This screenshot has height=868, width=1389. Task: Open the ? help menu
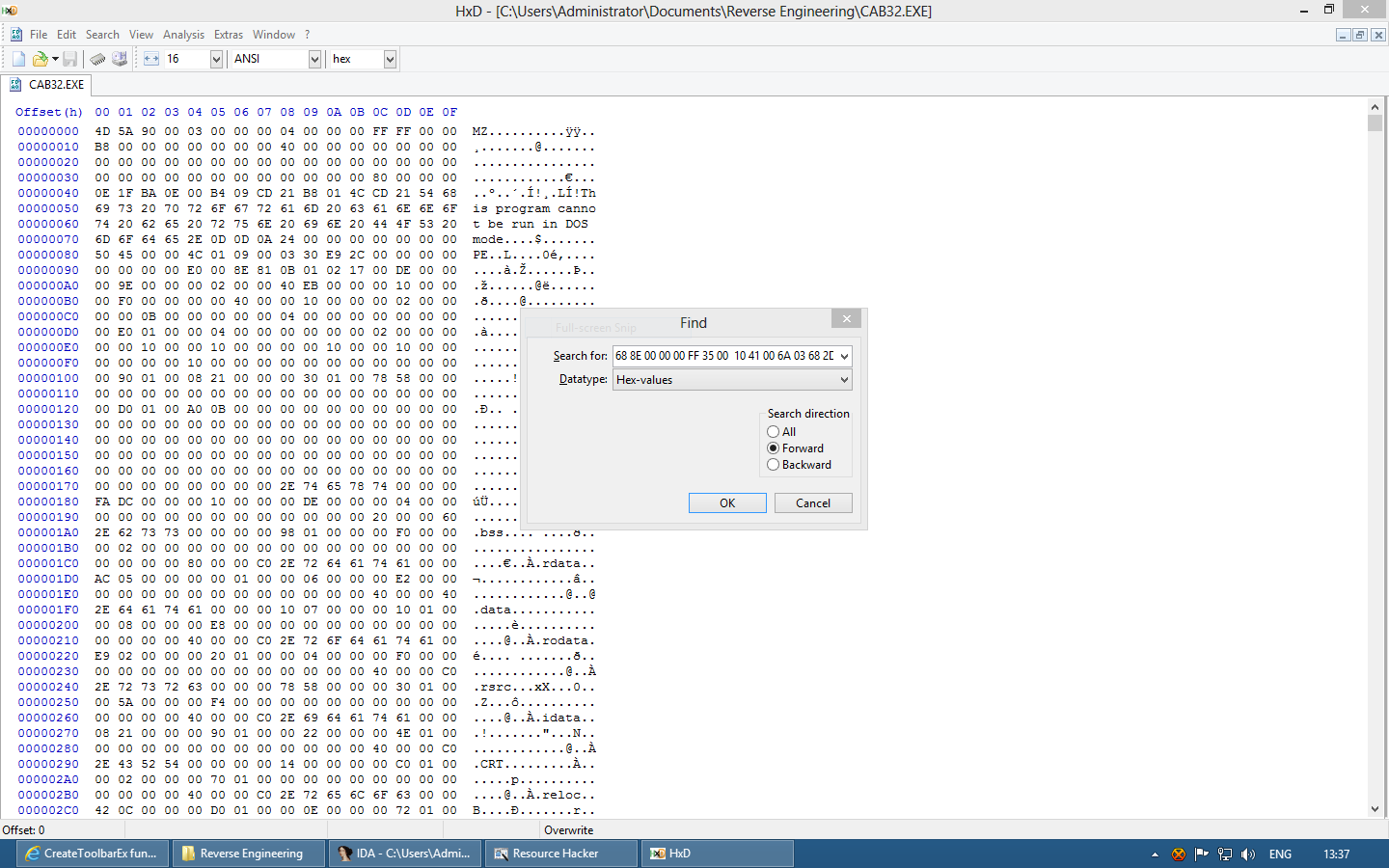(308, 35)
